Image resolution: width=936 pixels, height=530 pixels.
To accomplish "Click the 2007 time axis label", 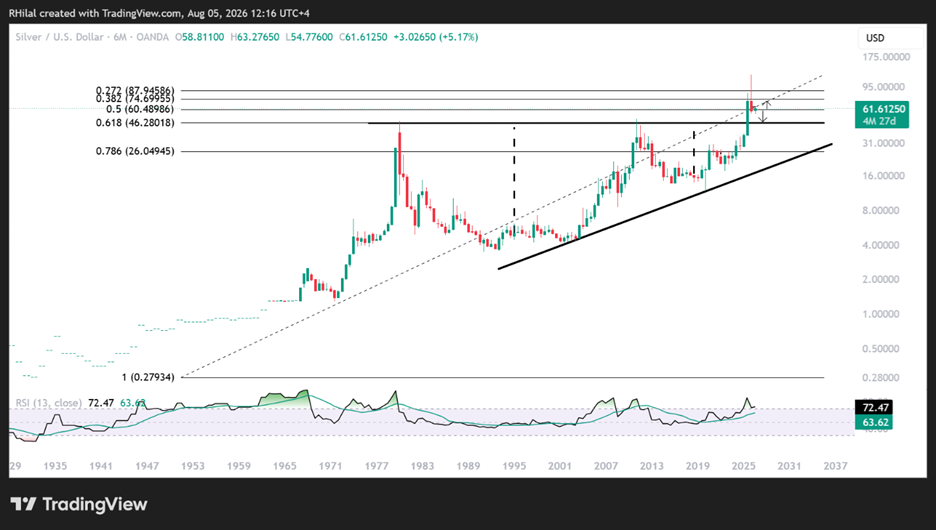I will coord(606,466).
